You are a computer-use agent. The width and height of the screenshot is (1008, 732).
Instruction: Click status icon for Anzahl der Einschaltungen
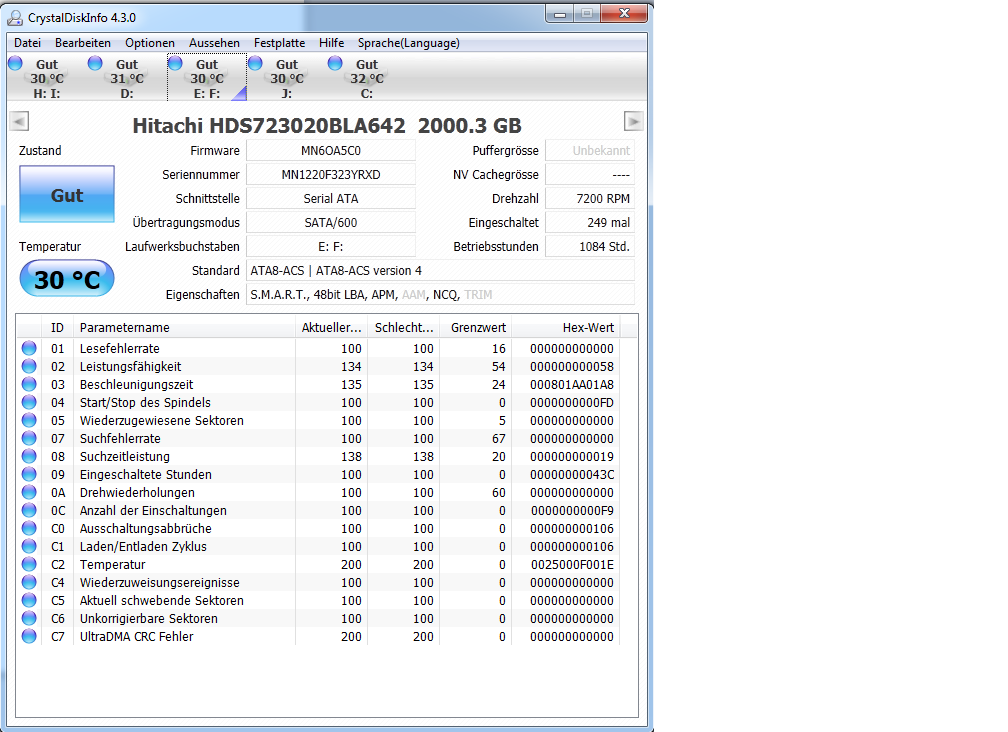click(29, 510)
